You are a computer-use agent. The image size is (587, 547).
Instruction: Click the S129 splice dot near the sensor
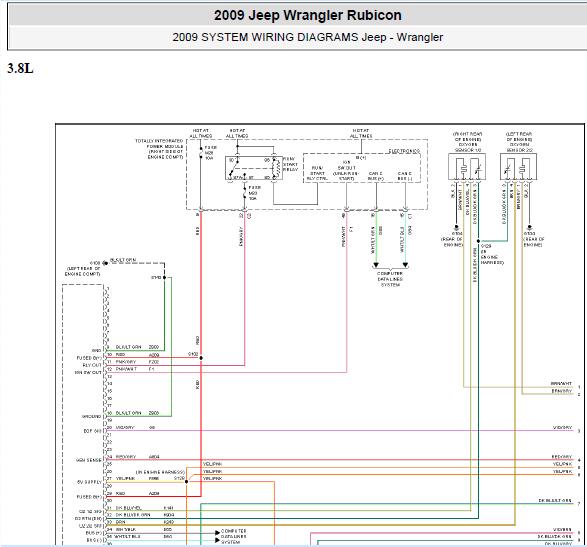tap(478, 241)
